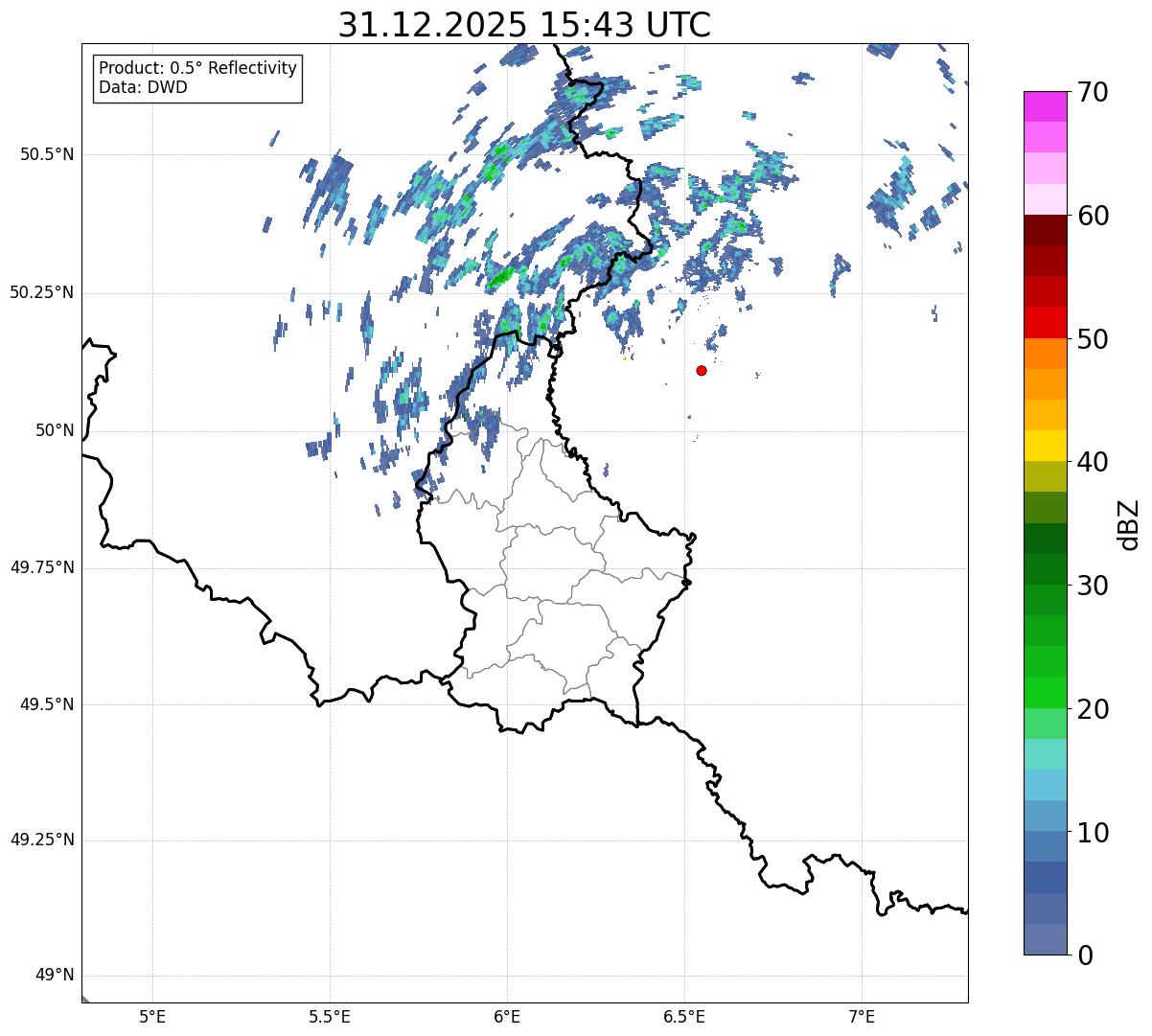The image size is (1152, 1036).
Task: Click the dark maroon colorbar segment below 60
Action: point(1046,230)
